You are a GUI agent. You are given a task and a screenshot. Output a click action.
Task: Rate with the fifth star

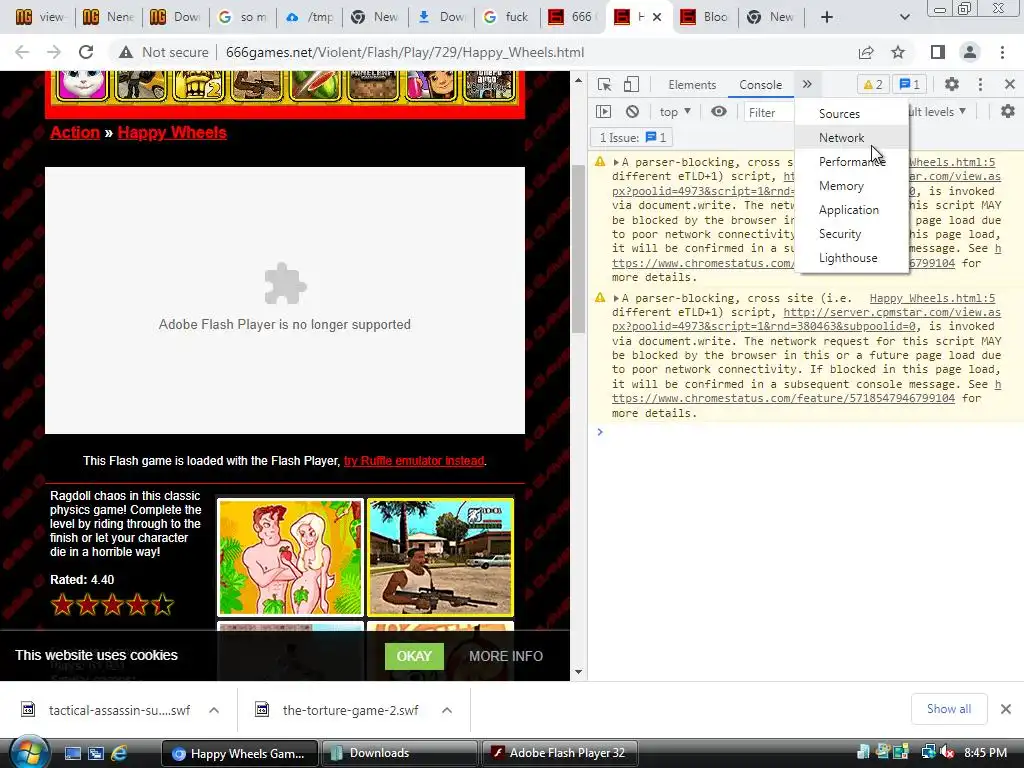(x=163, y=605)
